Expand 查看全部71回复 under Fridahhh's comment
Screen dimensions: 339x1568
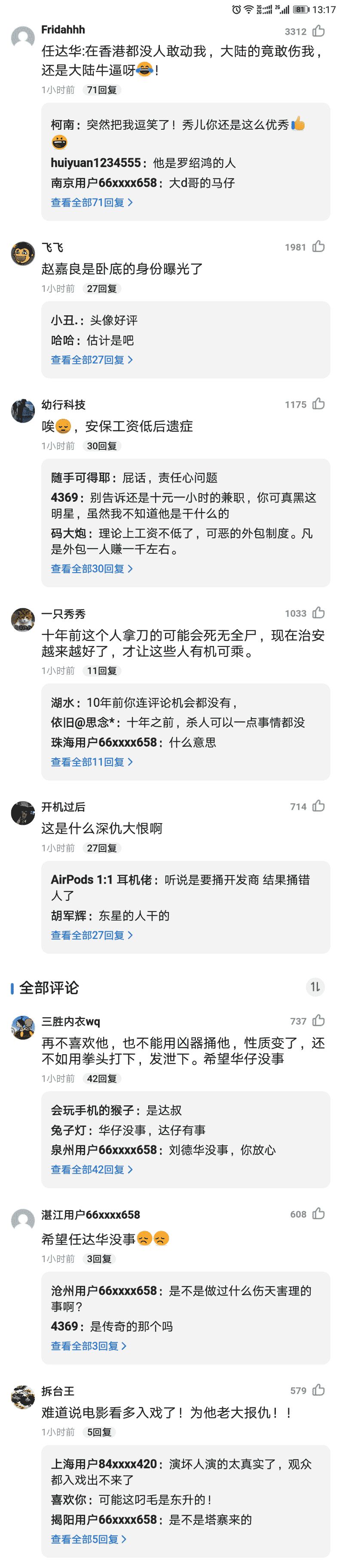pyautogui.click(x=91, y=202)
